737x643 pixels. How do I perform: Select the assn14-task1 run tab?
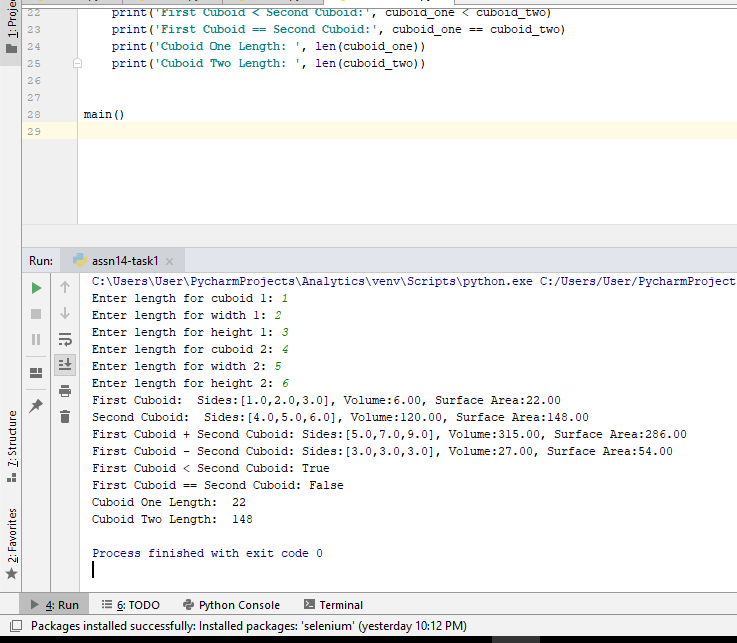point(124,261)
